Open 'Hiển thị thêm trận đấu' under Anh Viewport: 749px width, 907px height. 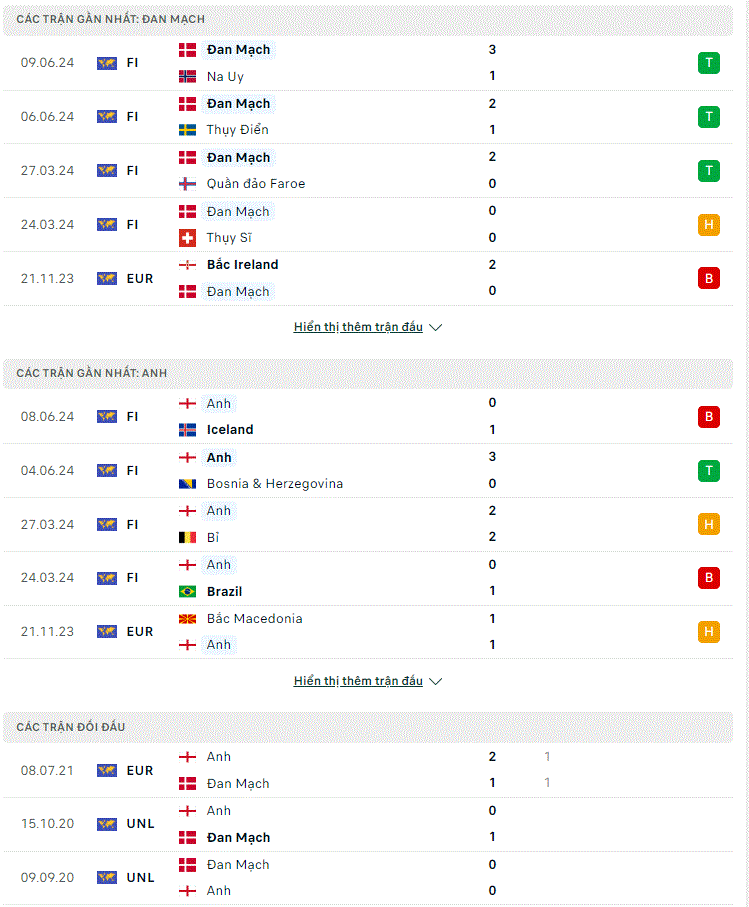click(358, 681)
